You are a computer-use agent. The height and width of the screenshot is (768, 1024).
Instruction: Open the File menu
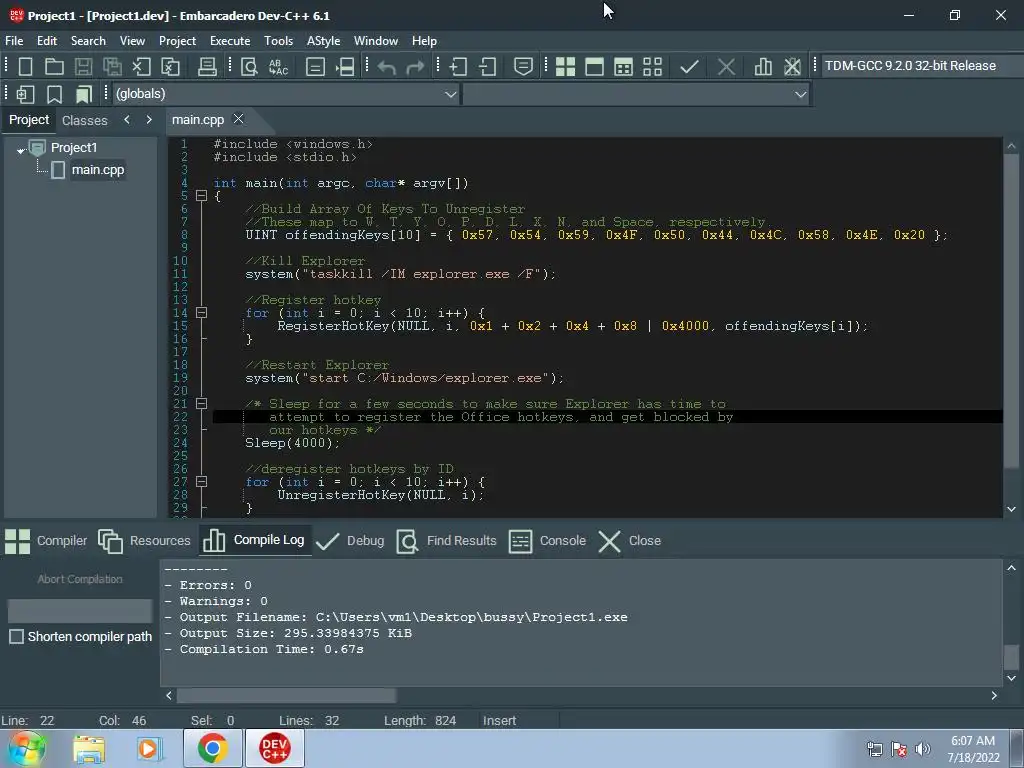14,40
